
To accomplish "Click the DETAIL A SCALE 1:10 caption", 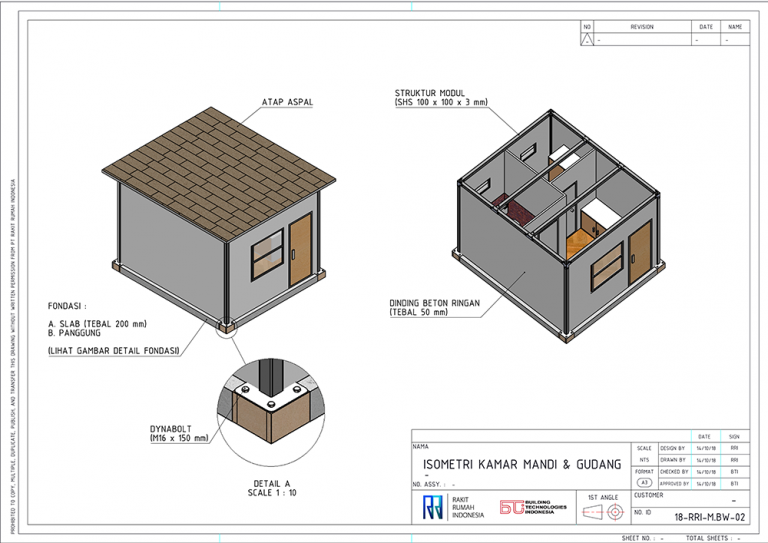I will tap(268, 488).
